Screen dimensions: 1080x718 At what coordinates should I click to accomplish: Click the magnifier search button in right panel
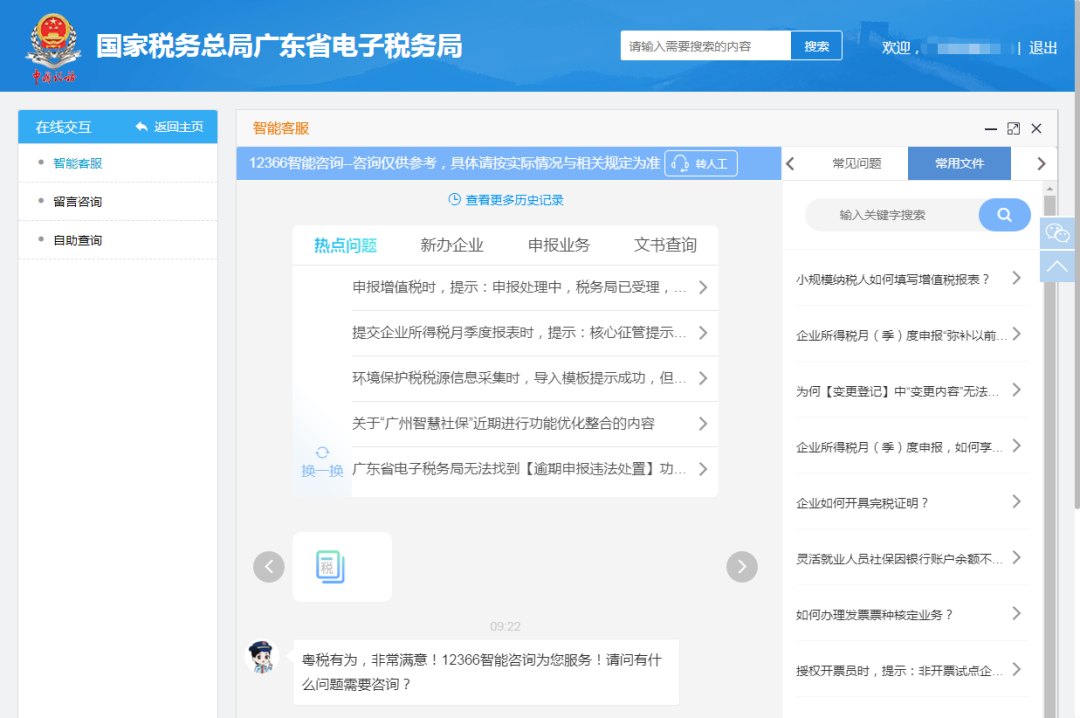(x=1004, y=215)
